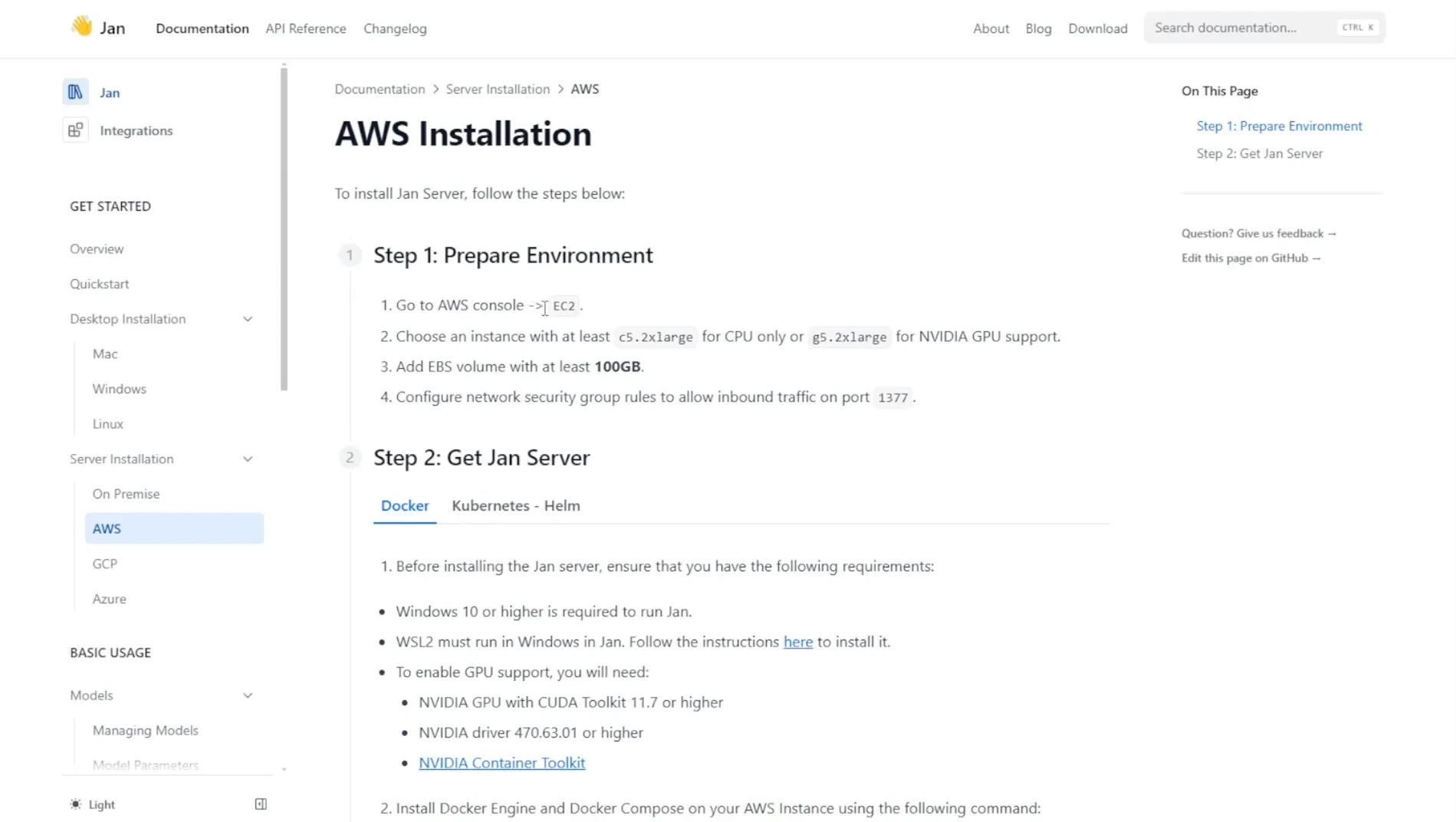Click the step 1 numbered circle marker
Image resolution: width=1456 pixels, height=822 pixels.
tap(350, 255)
